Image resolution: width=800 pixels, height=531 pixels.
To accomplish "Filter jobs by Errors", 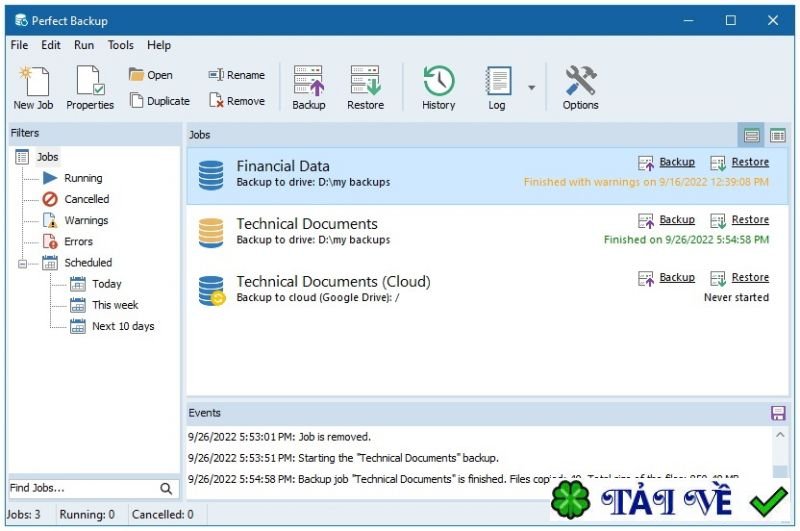I will (78, 241).
